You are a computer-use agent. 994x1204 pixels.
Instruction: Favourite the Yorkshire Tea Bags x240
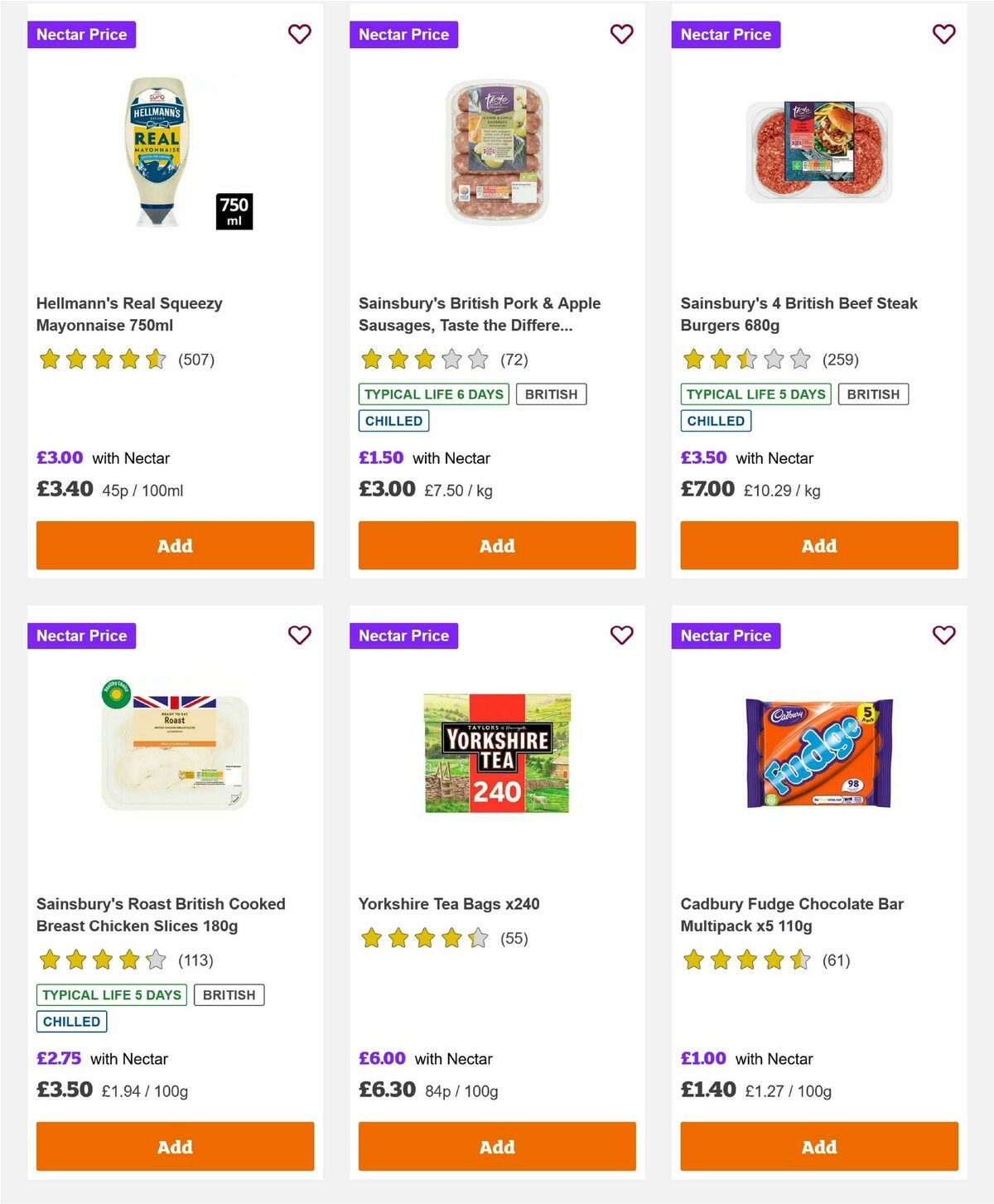621,635
